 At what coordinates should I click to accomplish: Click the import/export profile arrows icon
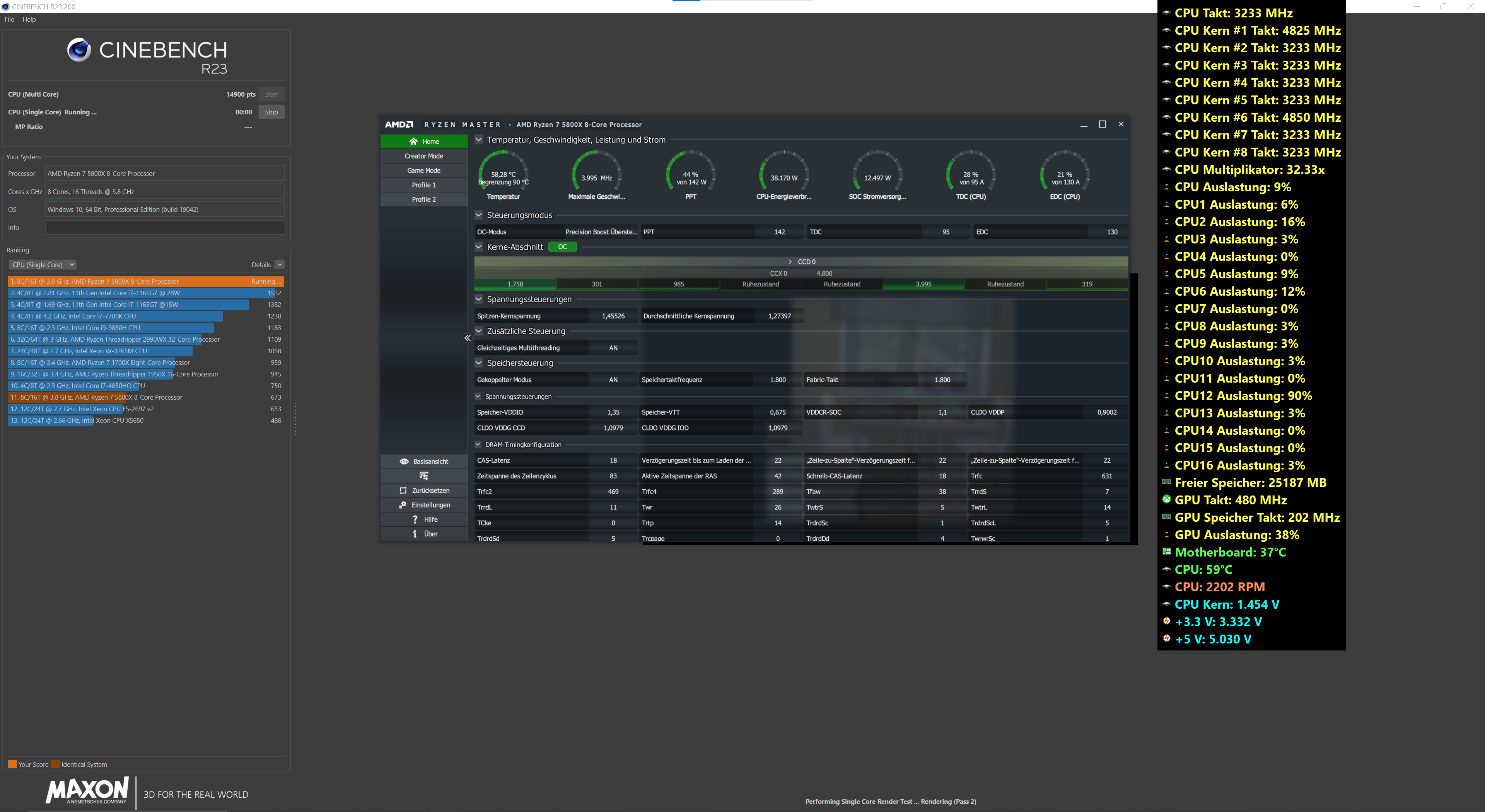click(424, 476)
